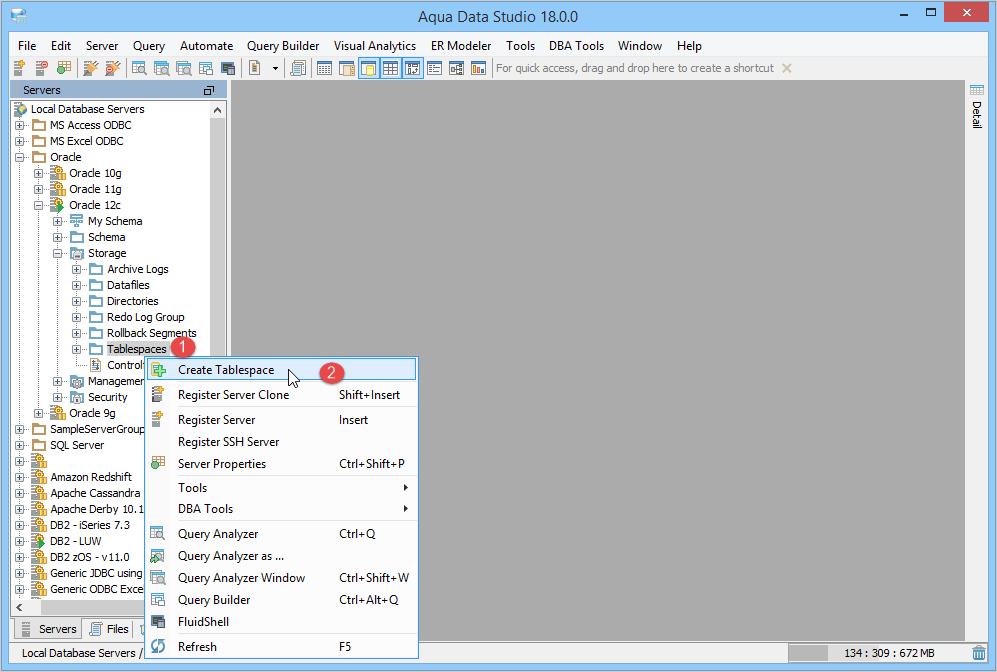Select the Rollback Segments tree item

point(151,333)
